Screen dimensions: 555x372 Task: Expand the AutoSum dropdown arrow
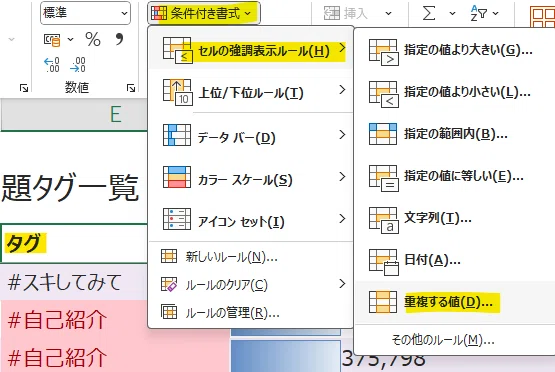(452, 13)
